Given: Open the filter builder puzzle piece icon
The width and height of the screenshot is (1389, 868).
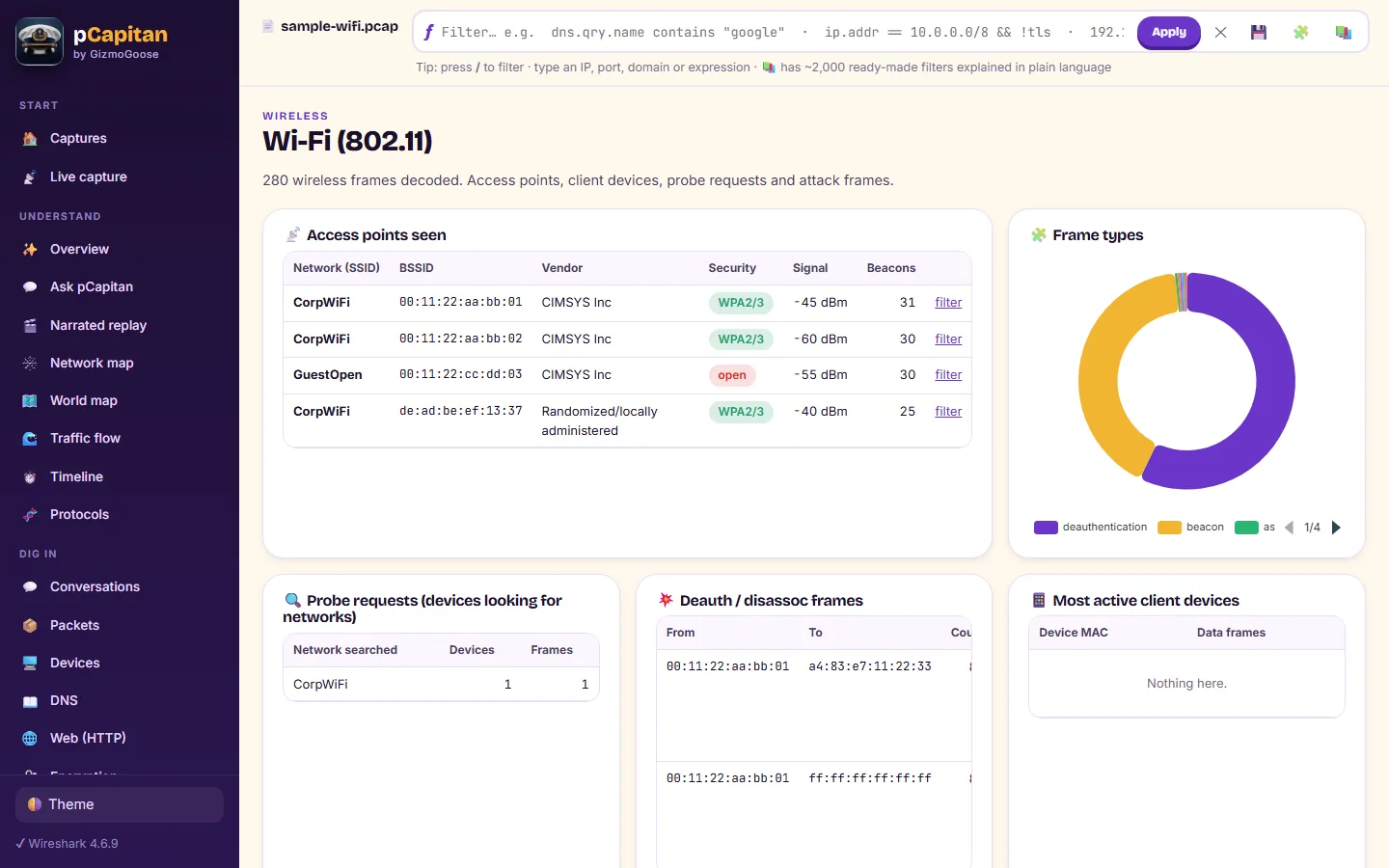Looking at the screenshot, I should point(1300,33).
